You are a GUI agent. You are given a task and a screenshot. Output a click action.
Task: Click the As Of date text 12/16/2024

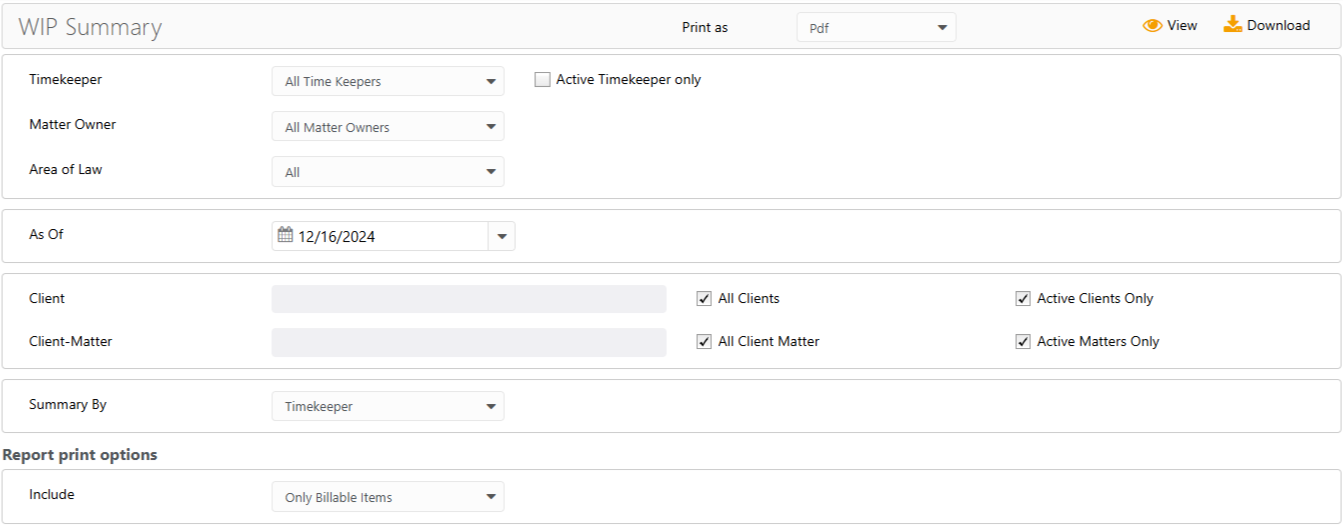pyautogui.click(x=337, y=238)
